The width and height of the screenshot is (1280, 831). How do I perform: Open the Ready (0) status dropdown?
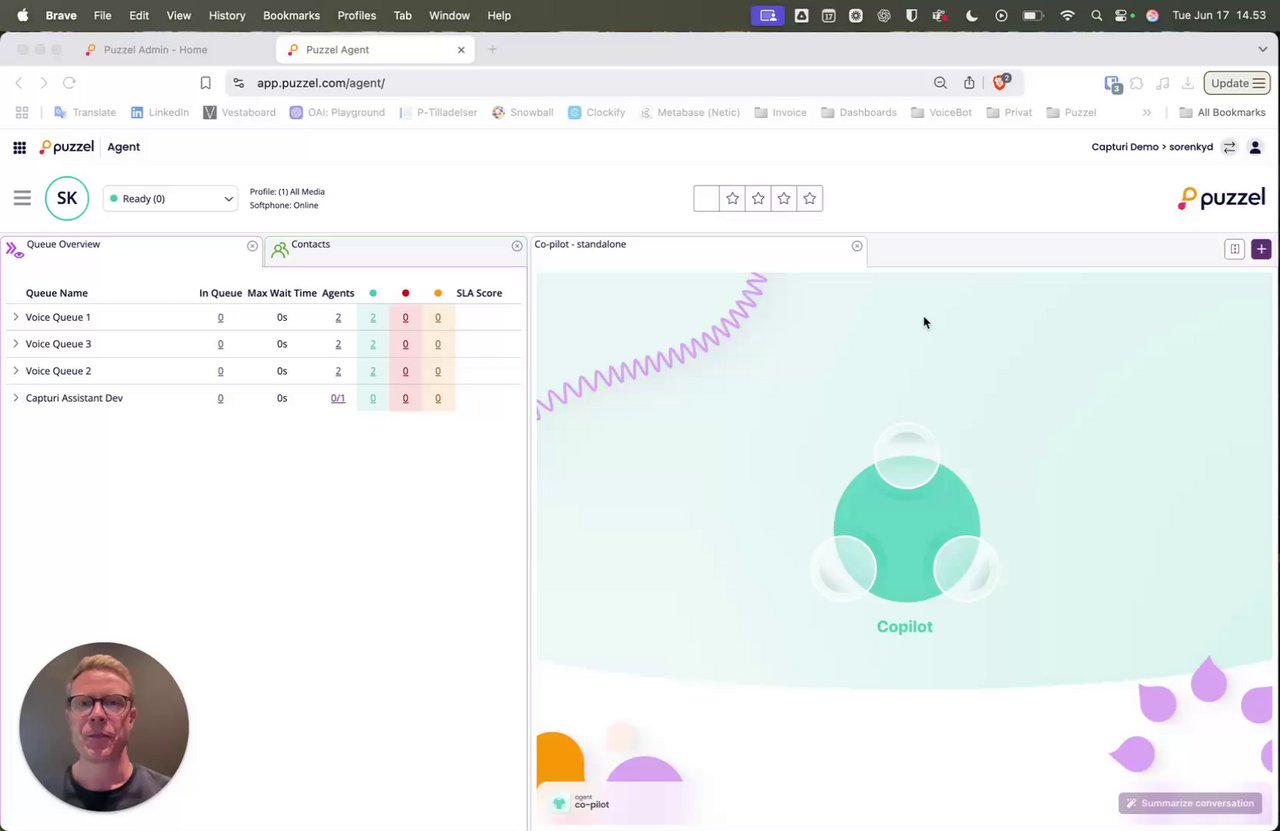click(171, 198)
